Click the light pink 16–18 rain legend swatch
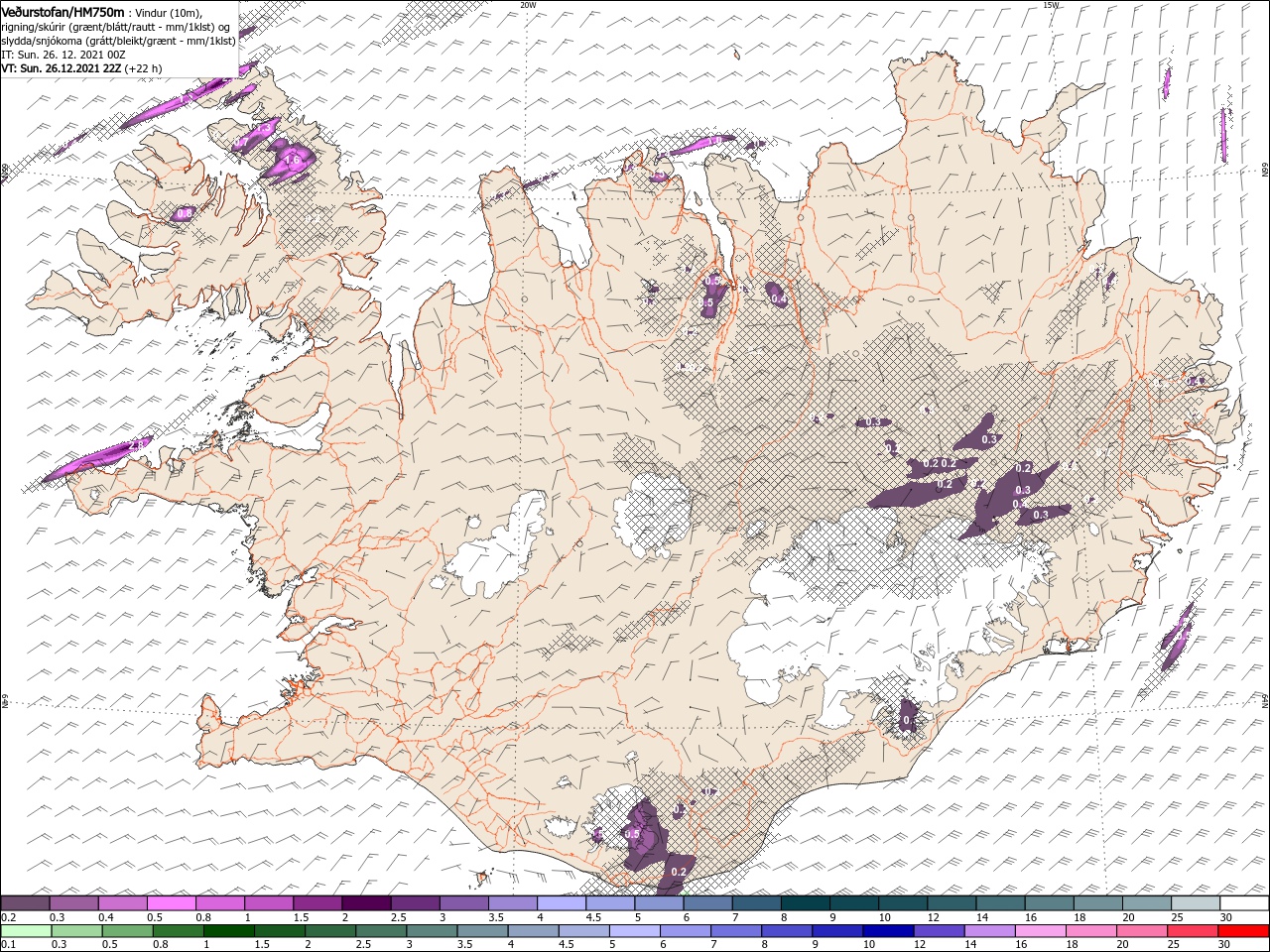The image size is (1270, 952). click(x=1039, y=931)
